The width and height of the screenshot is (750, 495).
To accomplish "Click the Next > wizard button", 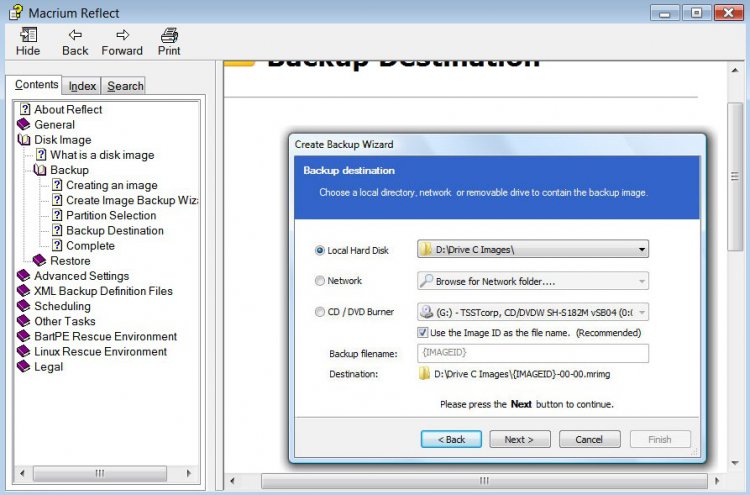I will [519, 439].
